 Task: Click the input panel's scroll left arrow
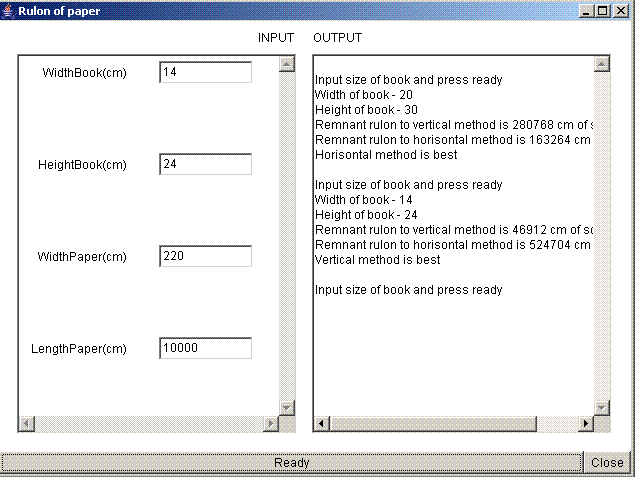coord(27,424)
